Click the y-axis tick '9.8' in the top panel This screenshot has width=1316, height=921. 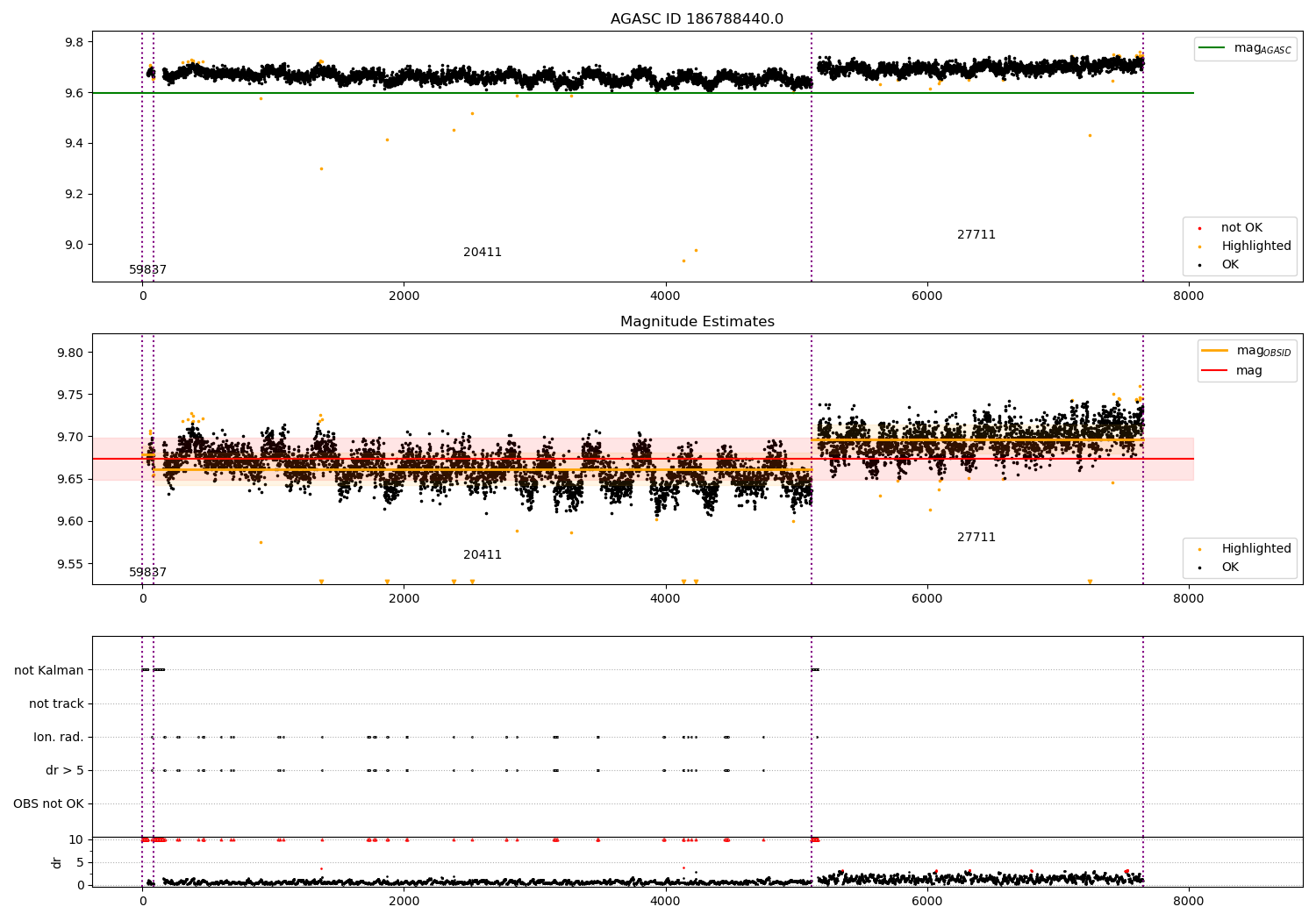(74, 42)
